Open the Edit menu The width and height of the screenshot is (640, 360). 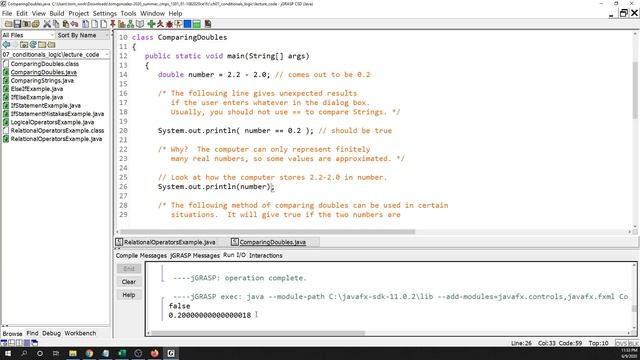(x=22, y=13)
